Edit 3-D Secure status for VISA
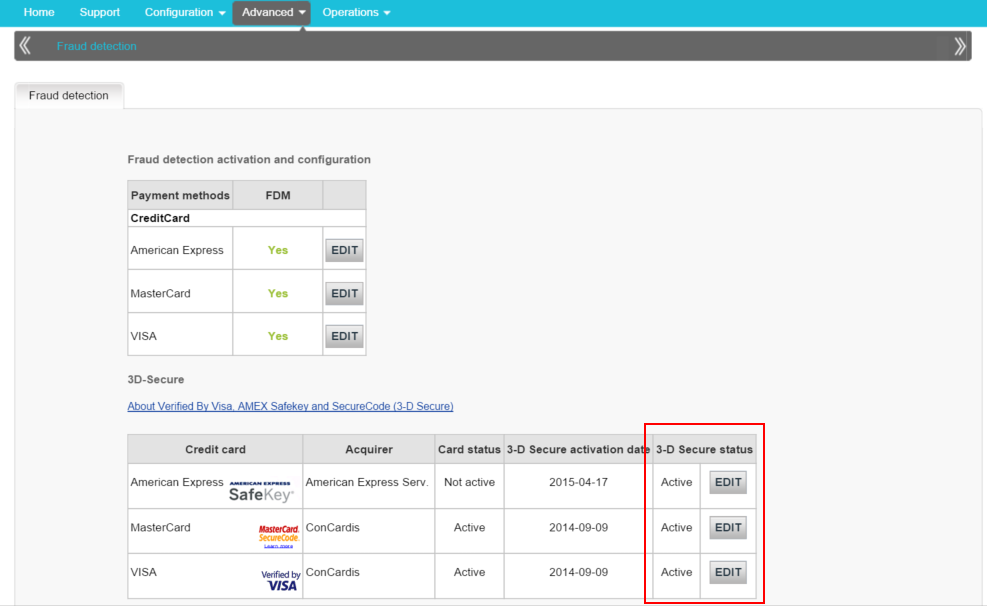Viewport: 987px width, 606px height. pyautogui.click(x=728, y=573)
